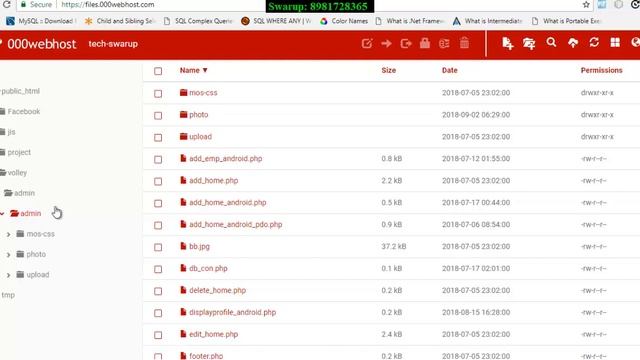
Task: Toggle the select-all checkbox in header
Action: point(158,71)
